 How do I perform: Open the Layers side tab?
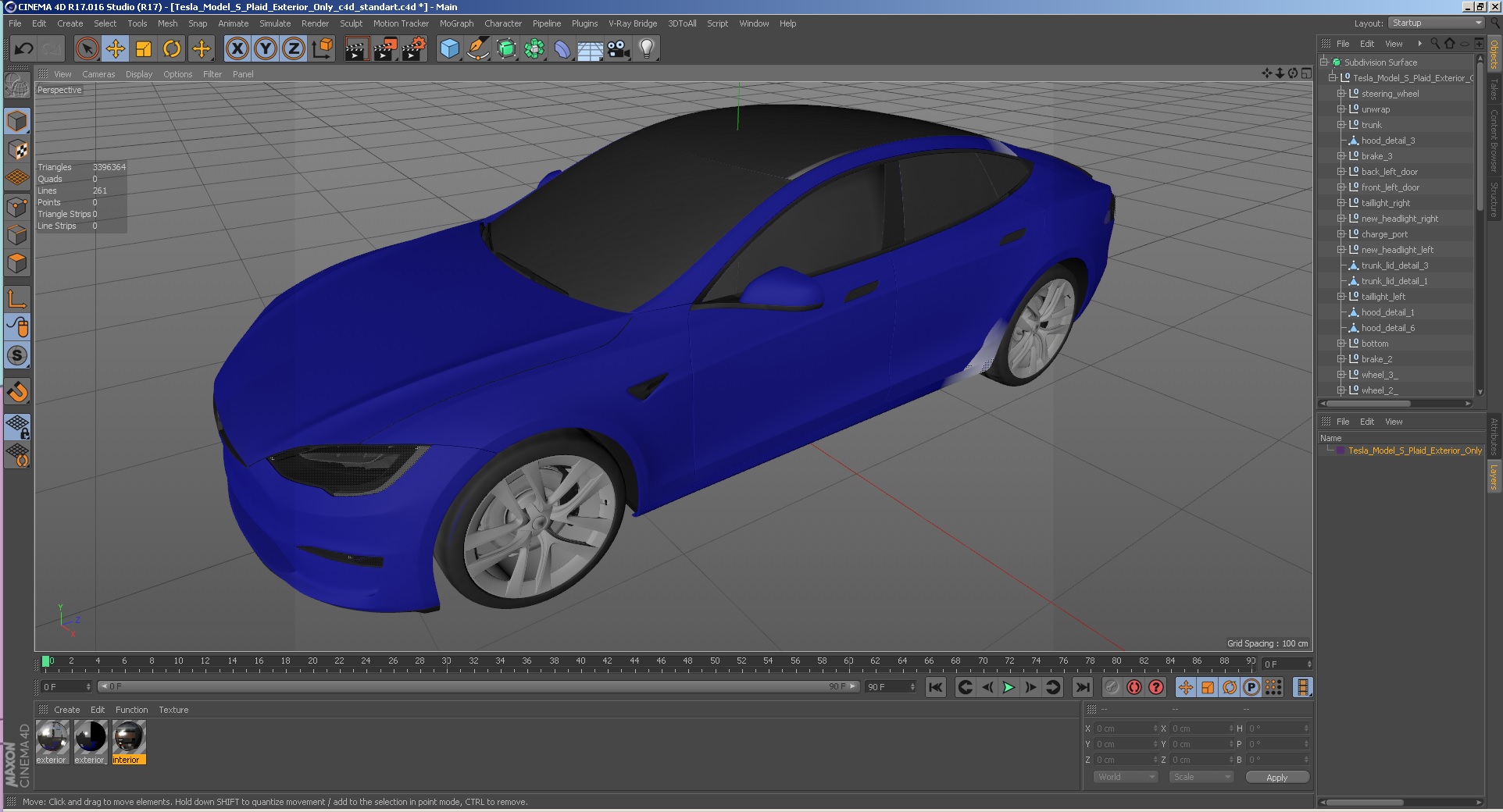click(1494, 475)
